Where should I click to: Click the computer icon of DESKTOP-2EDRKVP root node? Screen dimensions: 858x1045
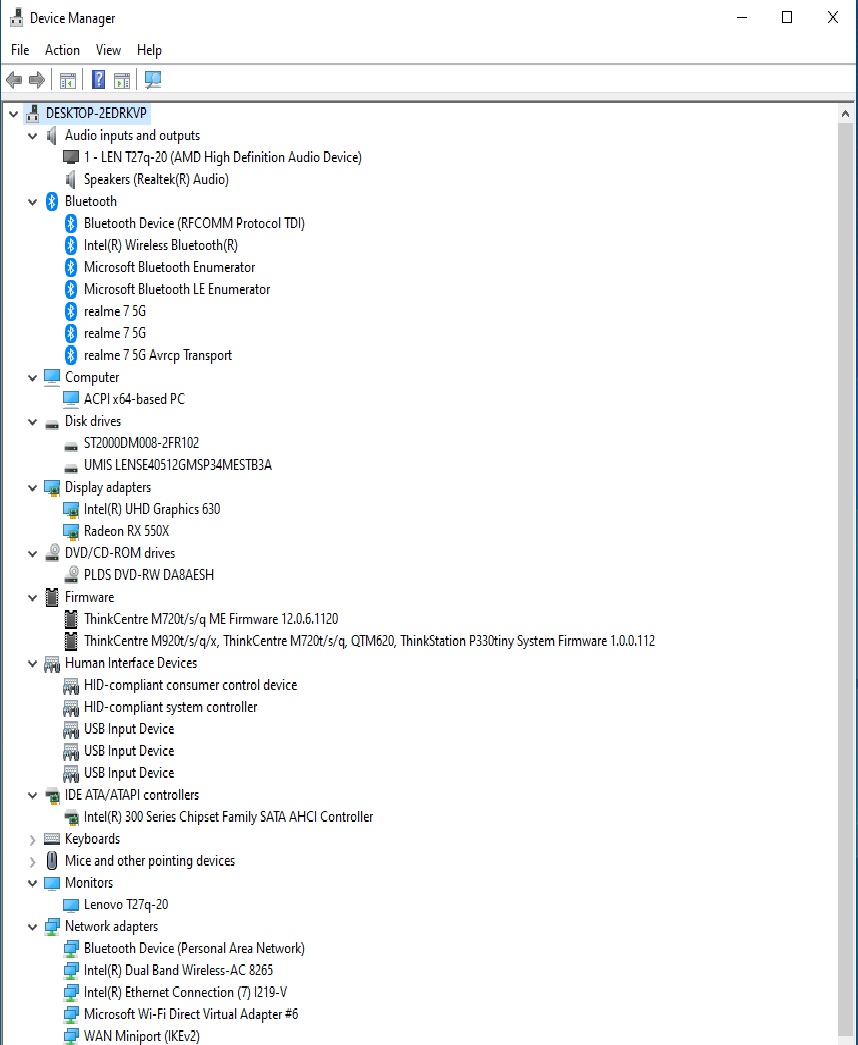click(32, 113)
